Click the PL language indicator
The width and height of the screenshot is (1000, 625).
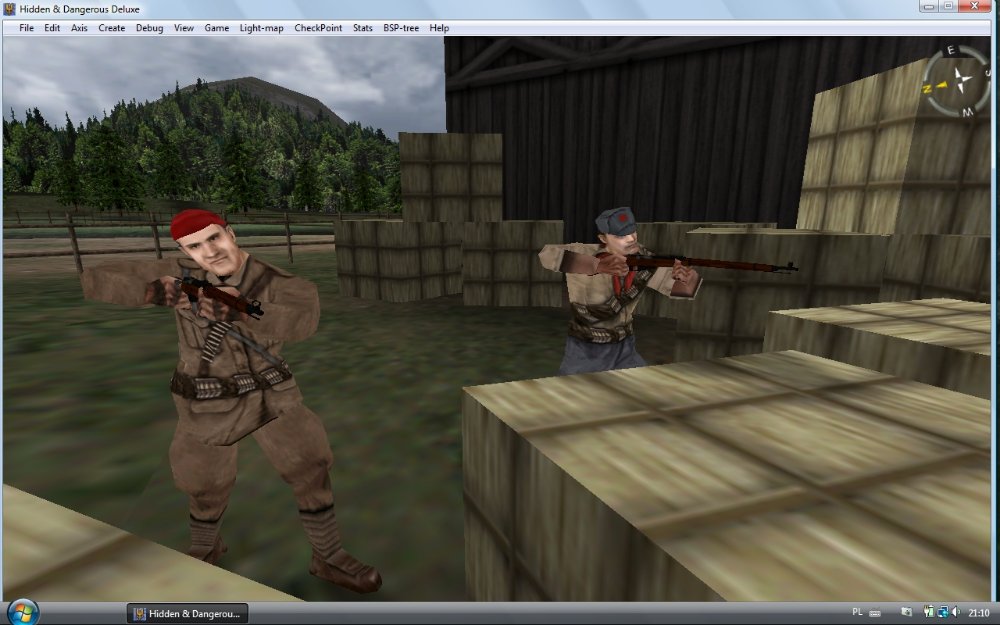[x=857, y=612]
